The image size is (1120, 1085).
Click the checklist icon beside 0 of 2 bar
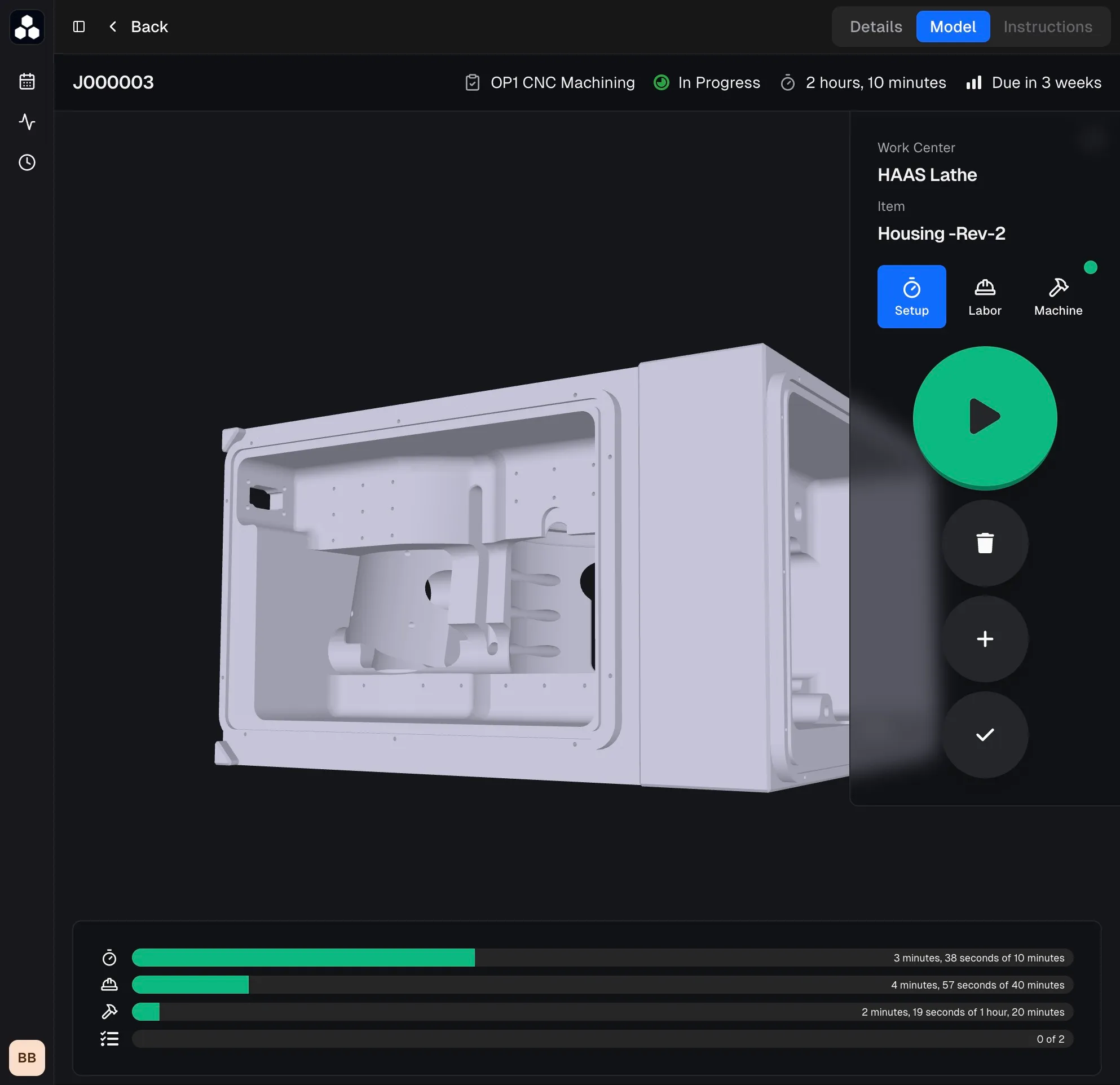pos(109,1039)
